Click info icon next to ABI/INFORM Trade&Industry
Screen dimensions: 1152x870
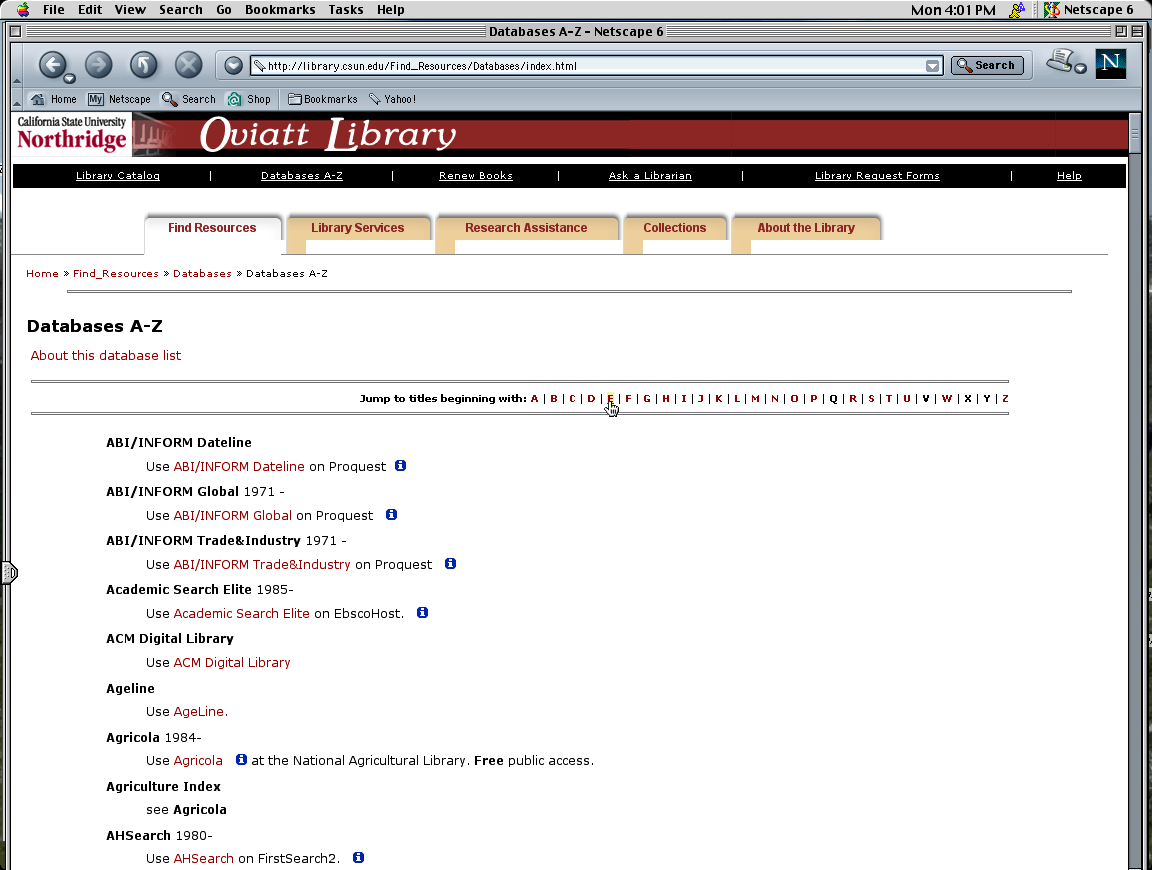tap(450, 564)
